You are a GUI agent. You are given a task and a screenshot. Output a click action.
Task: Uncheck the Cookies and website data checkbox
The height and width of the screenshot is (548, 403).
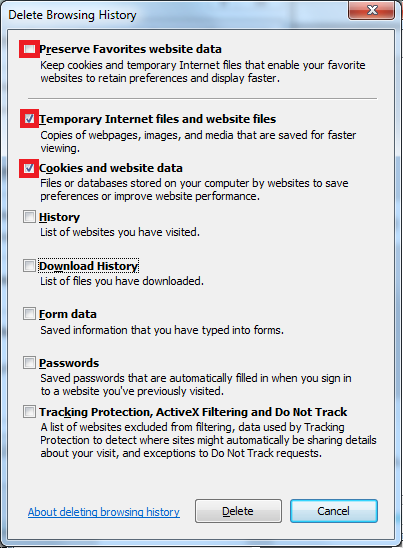[29, 168]
